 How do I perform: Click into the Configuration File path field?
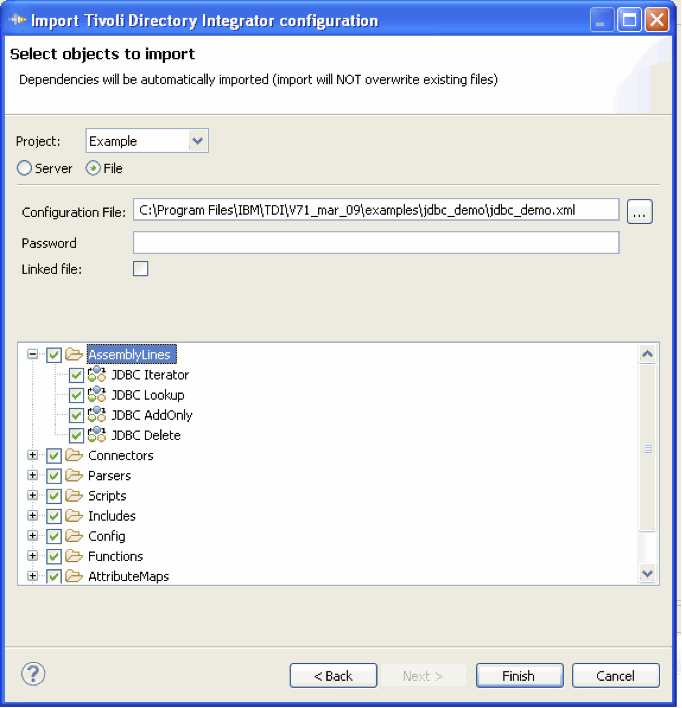click(376, 210)
